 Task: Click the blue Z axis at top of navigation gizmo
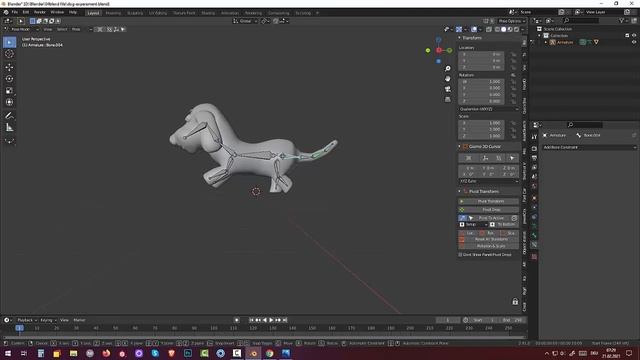click(x=438, y=40)
